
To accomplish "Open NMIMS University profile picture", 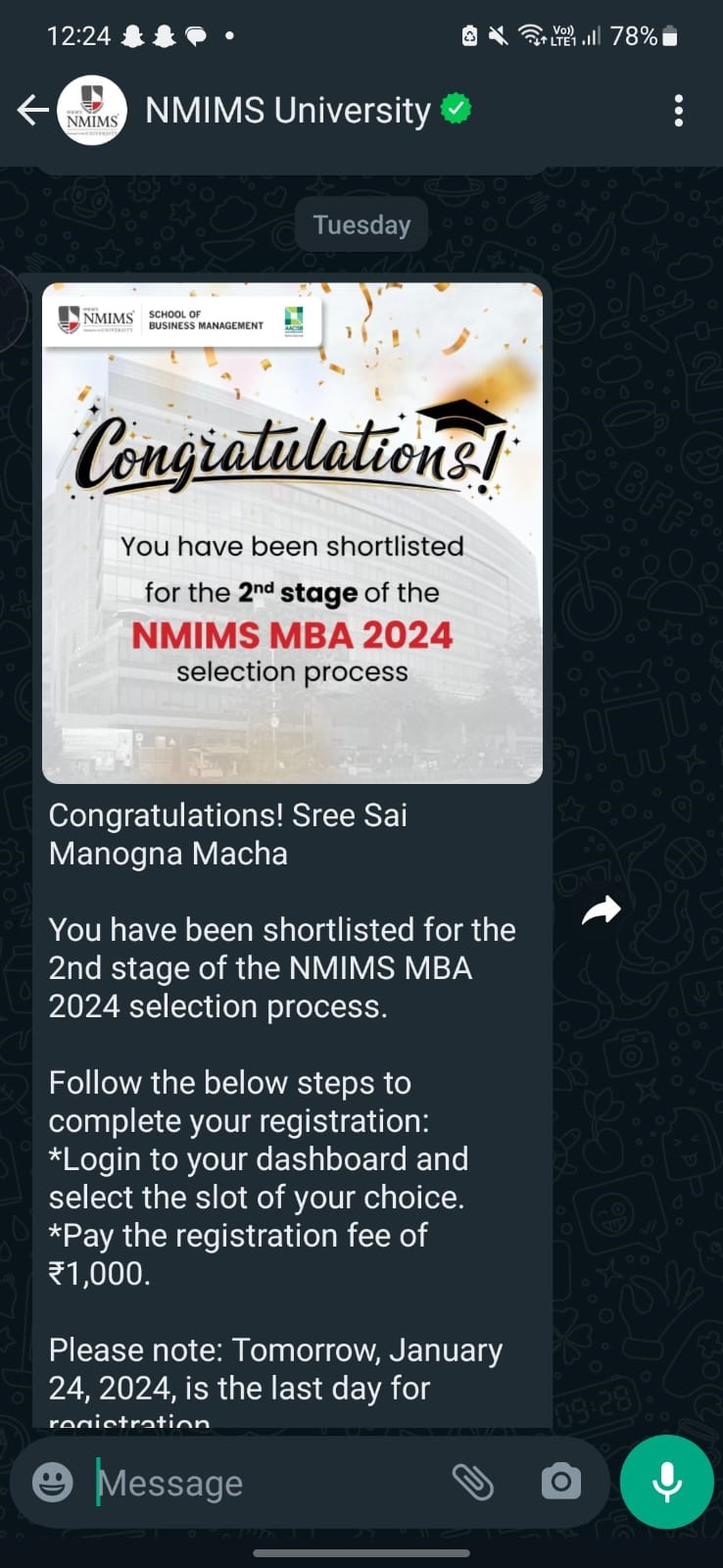I will [x=92, y=111].
